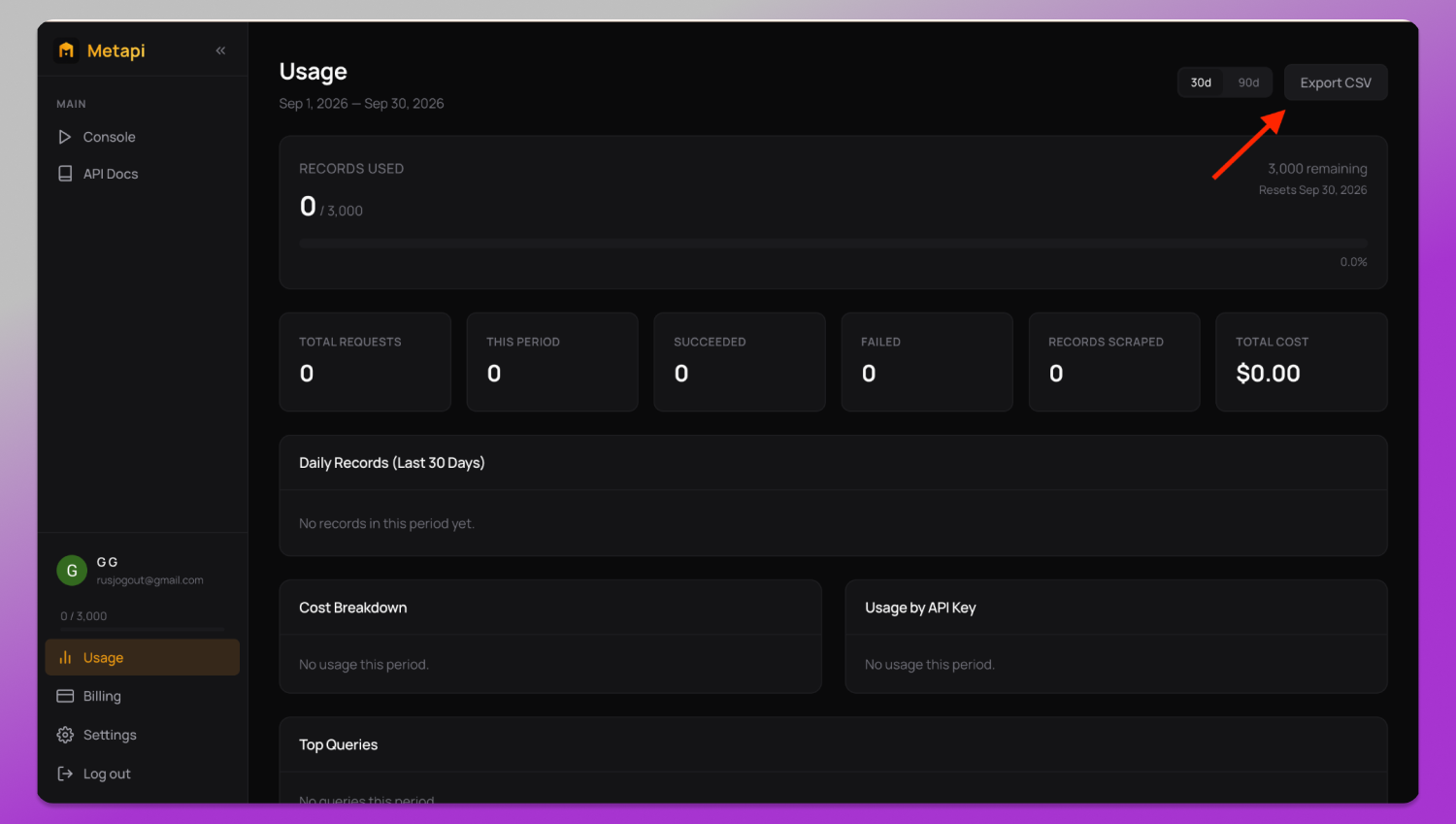Click the 0.0% percentage label
Image resolution: width=1456 pixels, height=824 pixels.
pos(1353,262)
